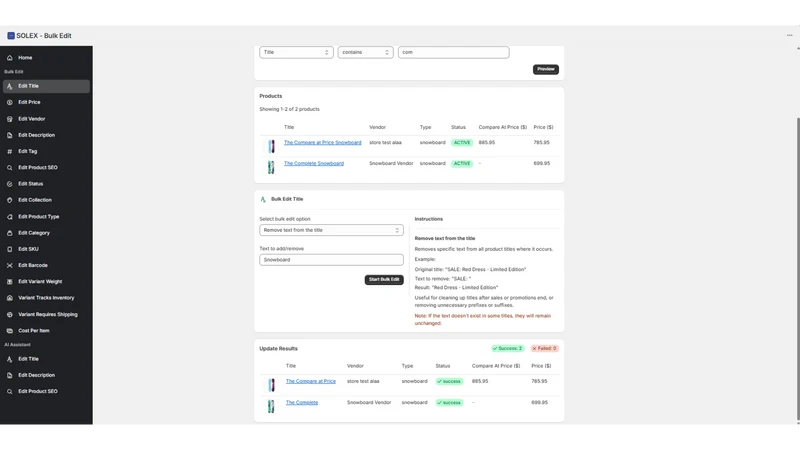Open 'The Complete' result link
Image resolution: width=800 pixels, height=450 pixels.
[302, 403]
